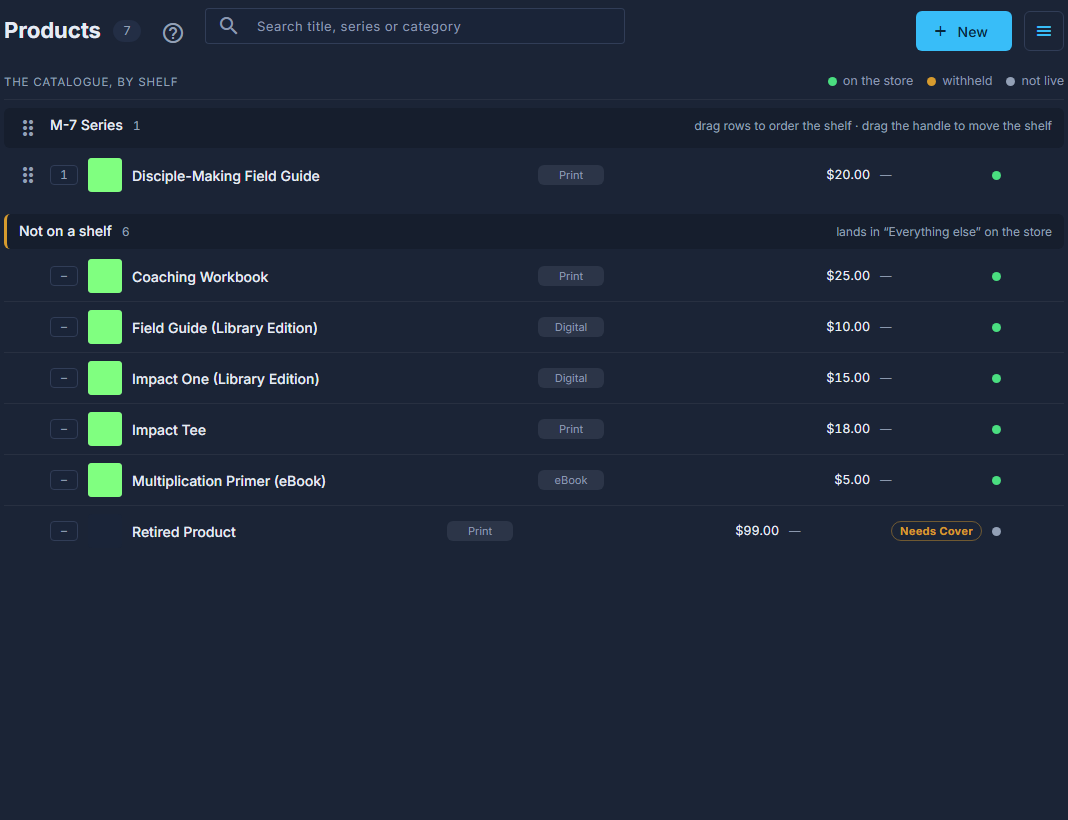Click the position dash box for Field Guide (Library Edition)
Image resolution: width=1068 pixels, height=820 pixels.
(x=64, y=327)
